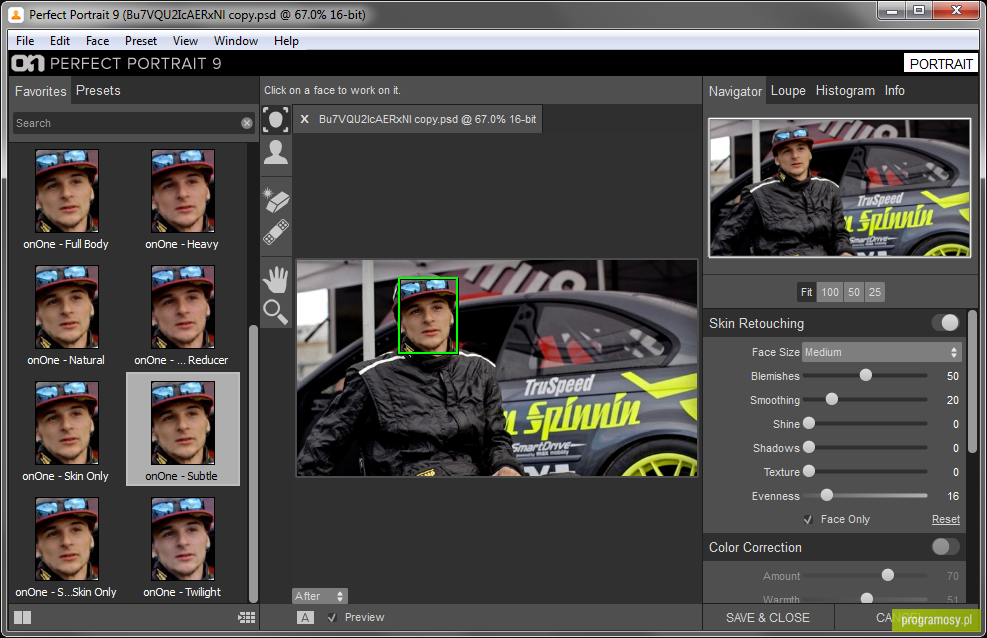Set navigator zoom to 25
The height and width of the screenshot is (638, 987).
tap(875, 292)
